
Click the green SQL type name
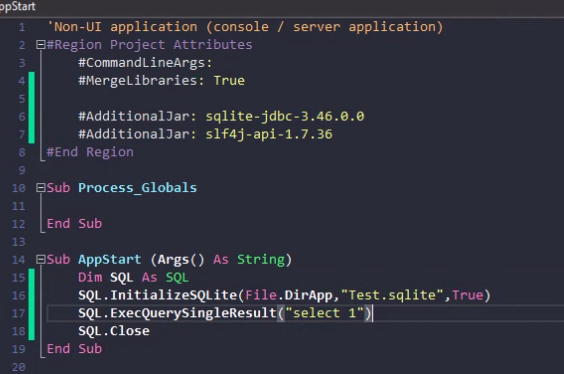(x=177, y=277)
